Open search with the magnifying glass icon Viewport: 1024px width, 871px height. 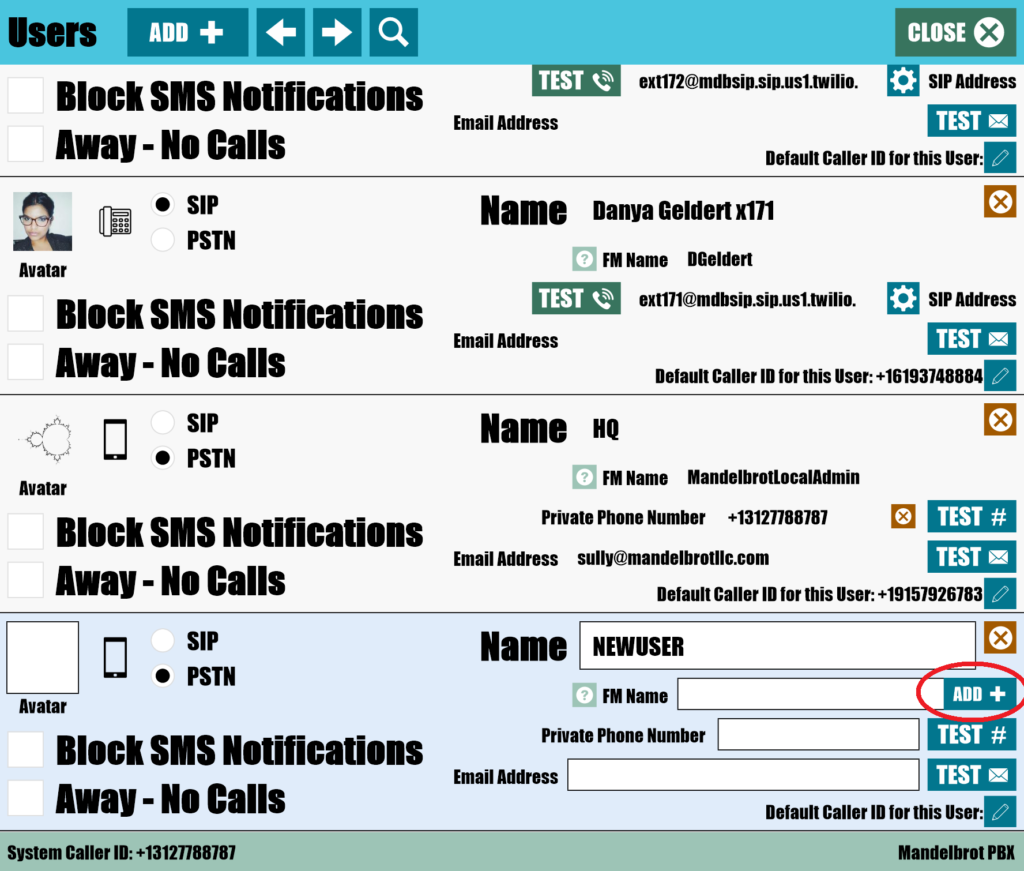click(x=393, y=32)
